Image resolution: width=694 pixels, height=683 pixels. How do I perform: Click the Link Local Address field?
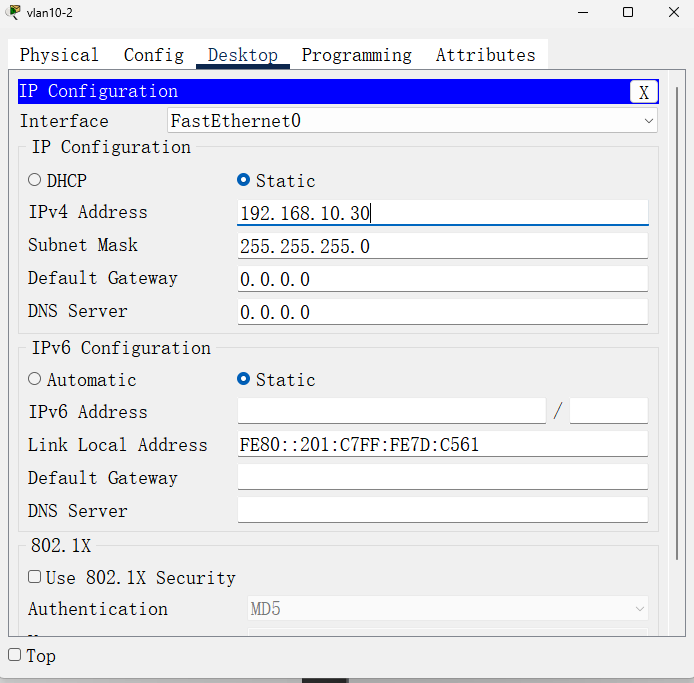[x=443, y=444]
